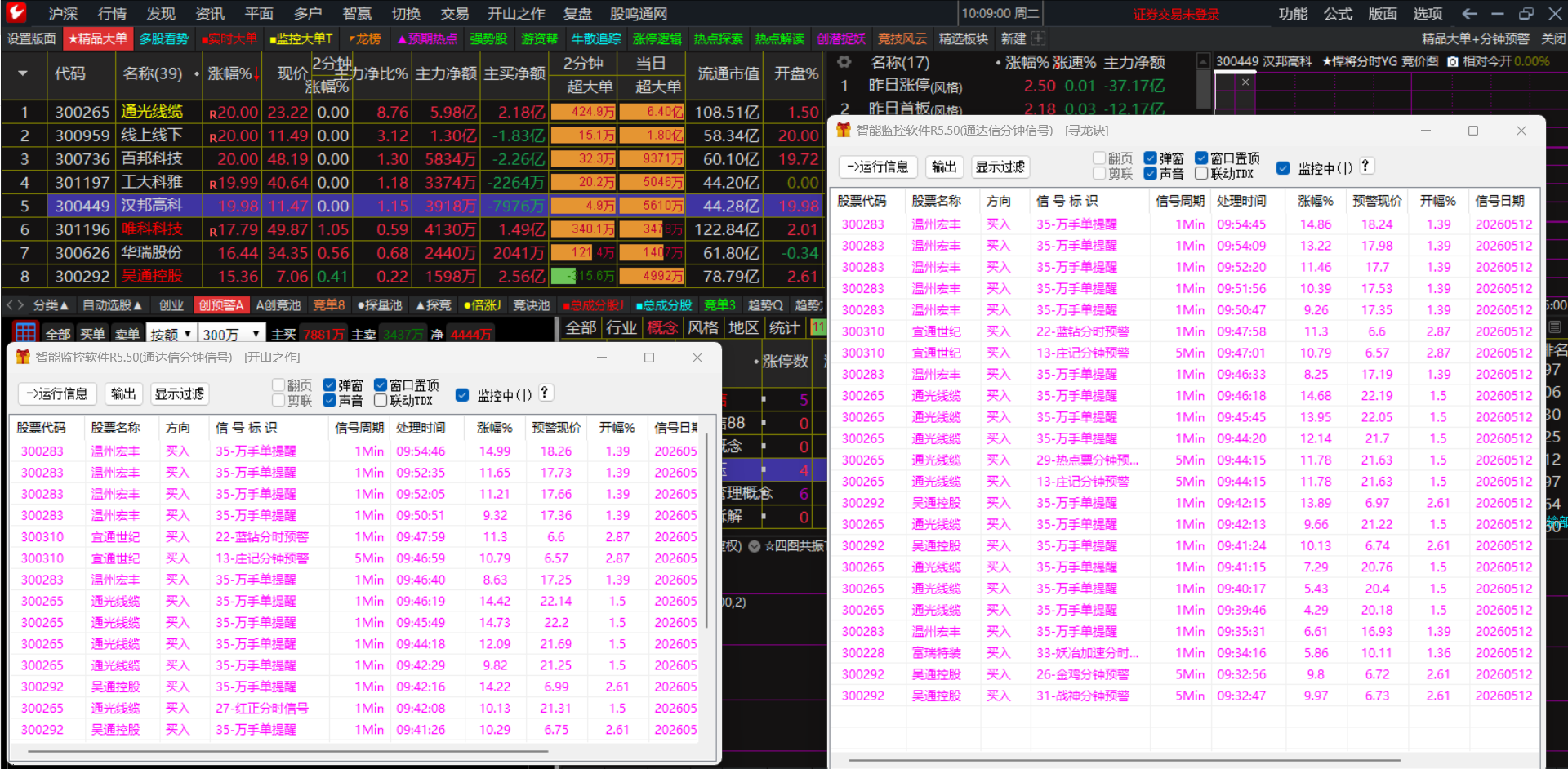Click horizontal scrollbar in 开山之作 window
1568x769 pixels.
(287, 751)
